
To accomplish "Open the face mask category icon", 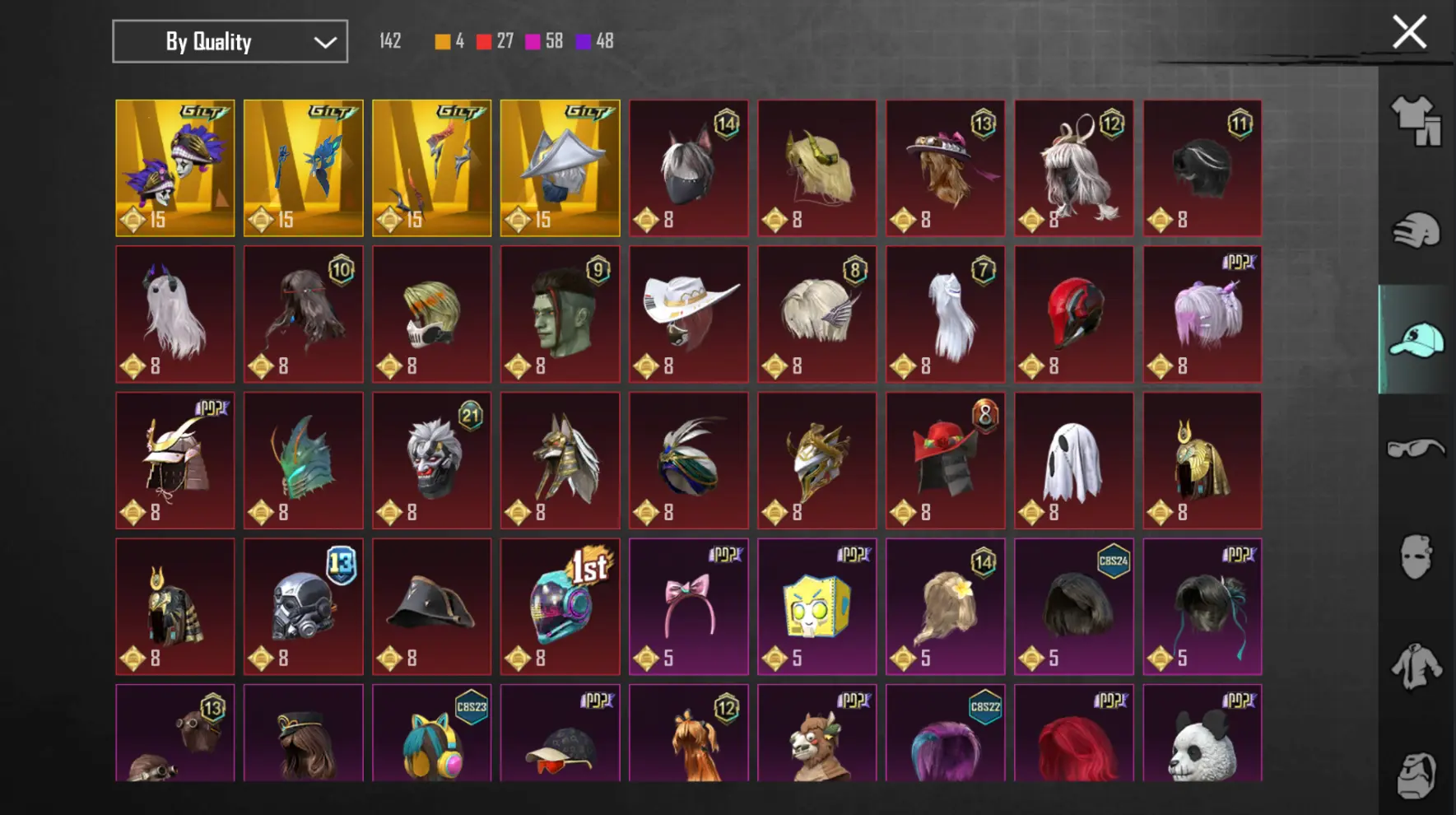I will 1416,557.
